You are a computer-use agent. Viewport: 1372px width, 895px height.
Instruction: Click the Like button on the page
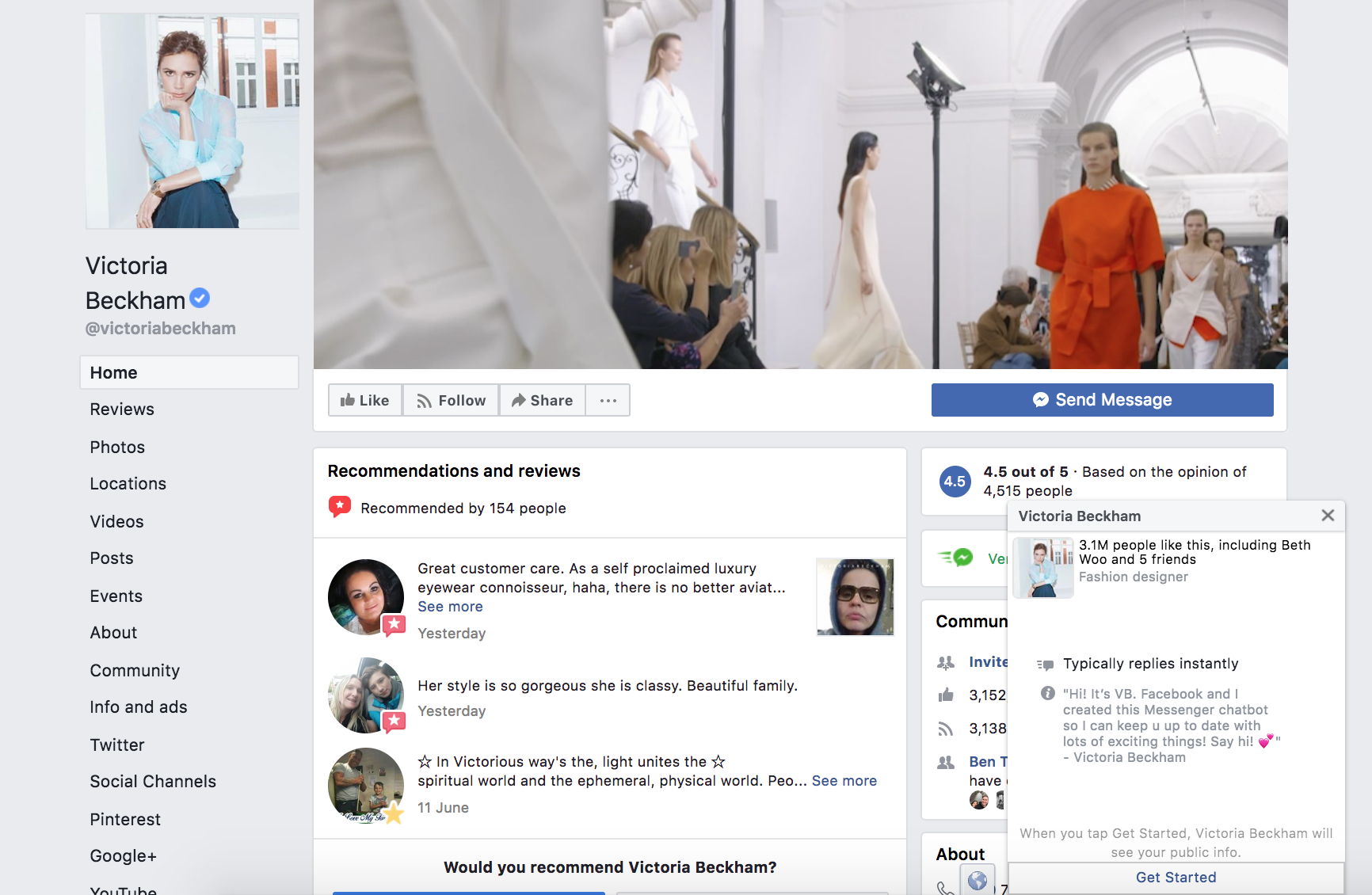point(365,400)
